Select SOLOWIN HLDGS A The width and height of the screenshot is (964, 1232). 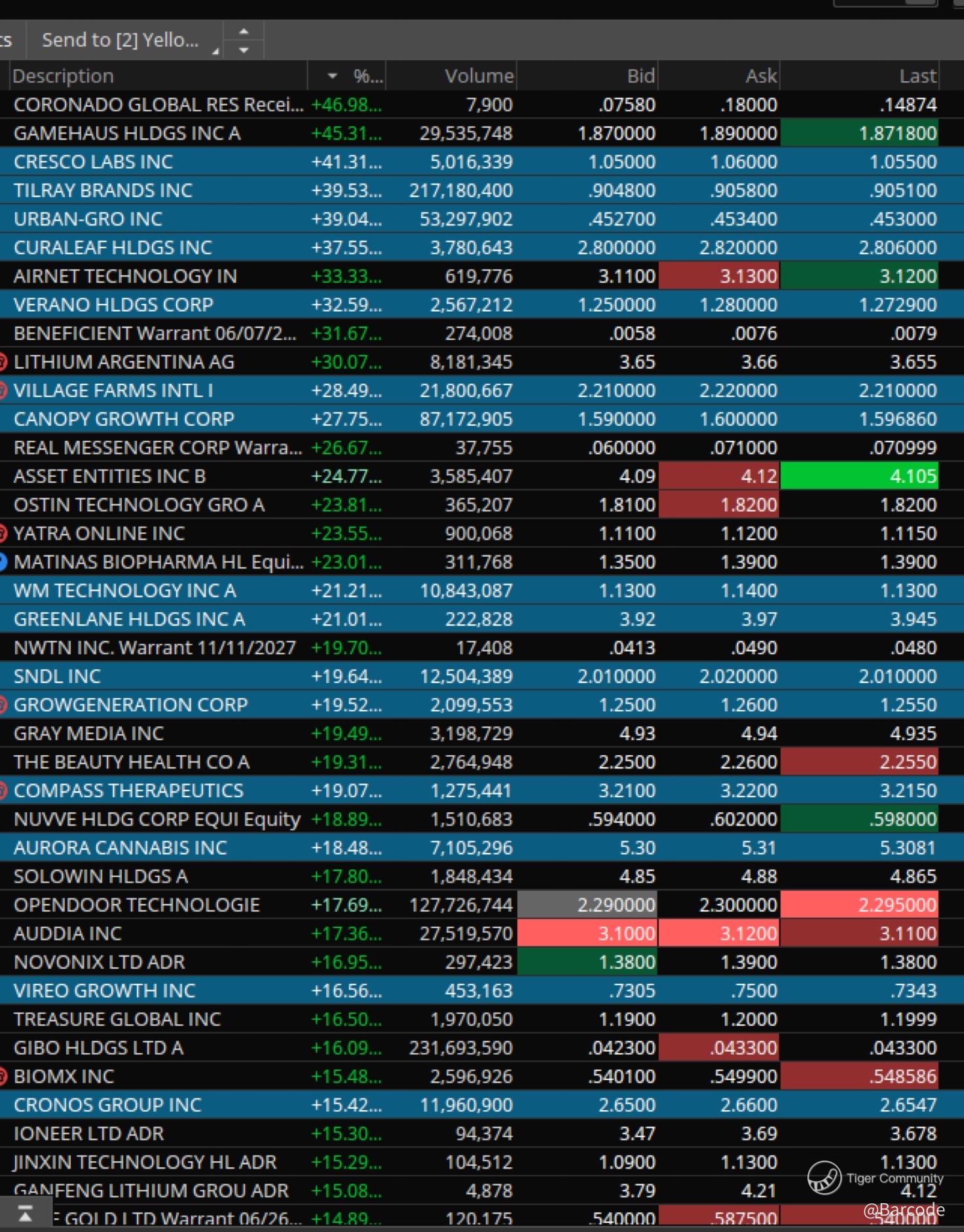[x=101, y=877]
